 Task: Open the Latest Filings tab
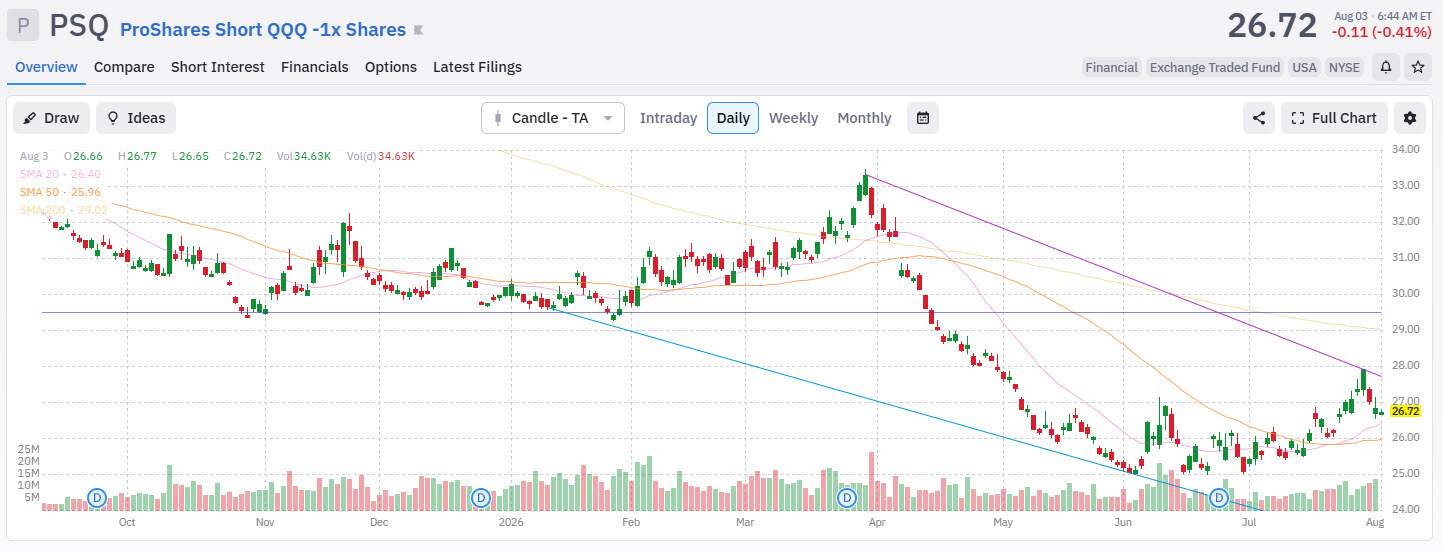(x=477, y=67)
